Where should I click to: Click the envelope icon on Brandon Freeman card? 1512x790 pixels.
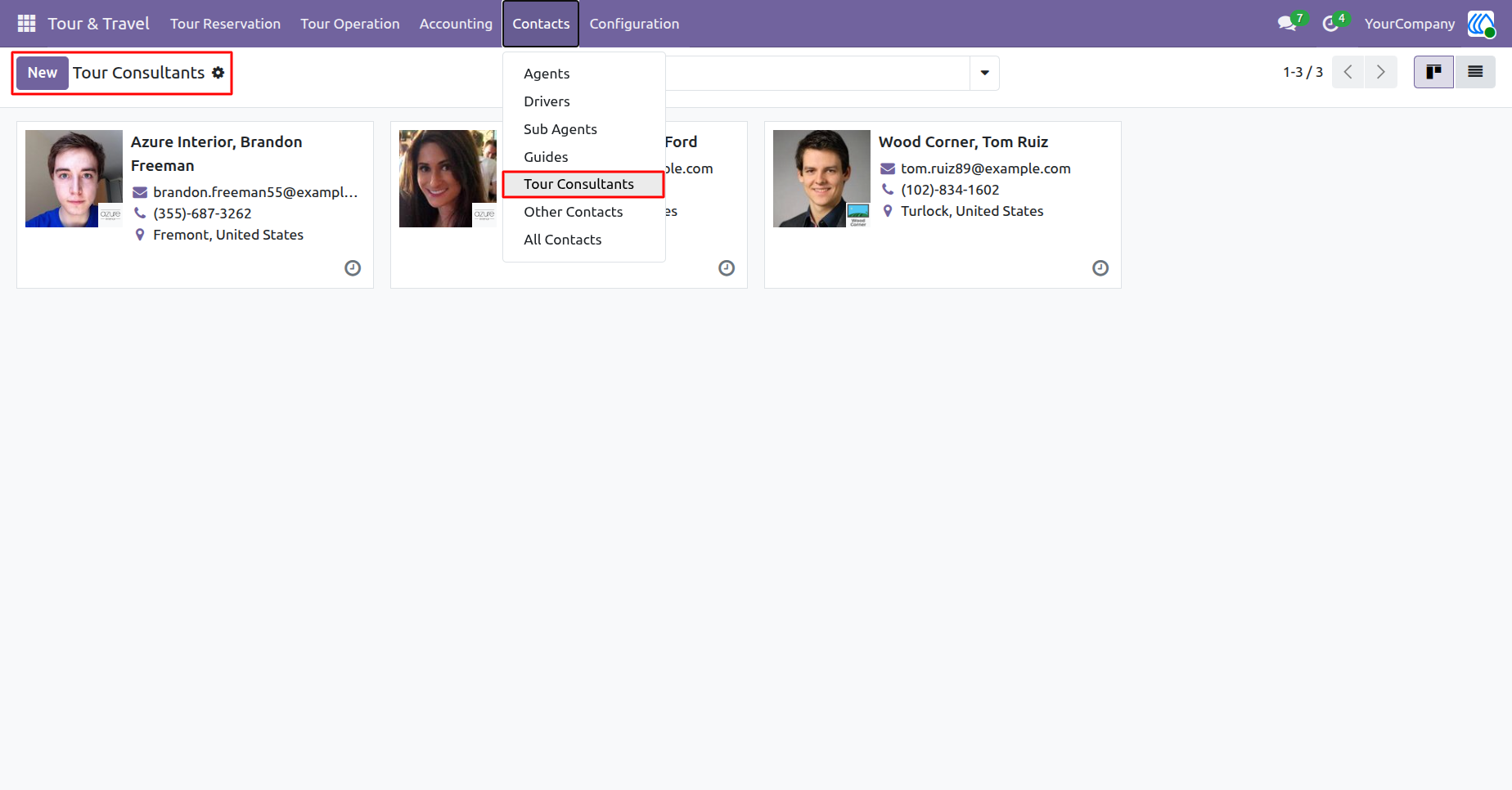[x=140, y=192]
